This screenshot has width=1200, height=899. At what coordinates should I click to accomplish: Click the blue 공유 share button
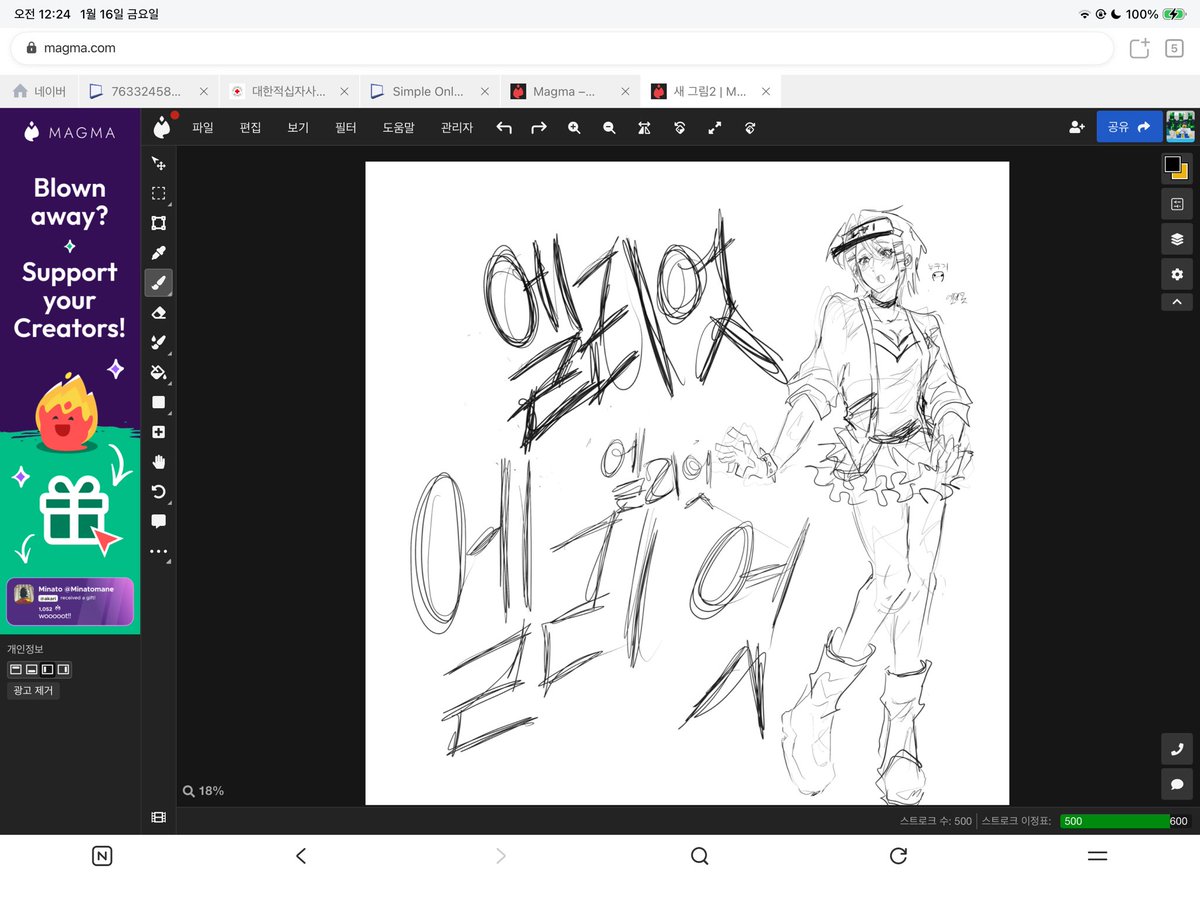(1129, 127)
